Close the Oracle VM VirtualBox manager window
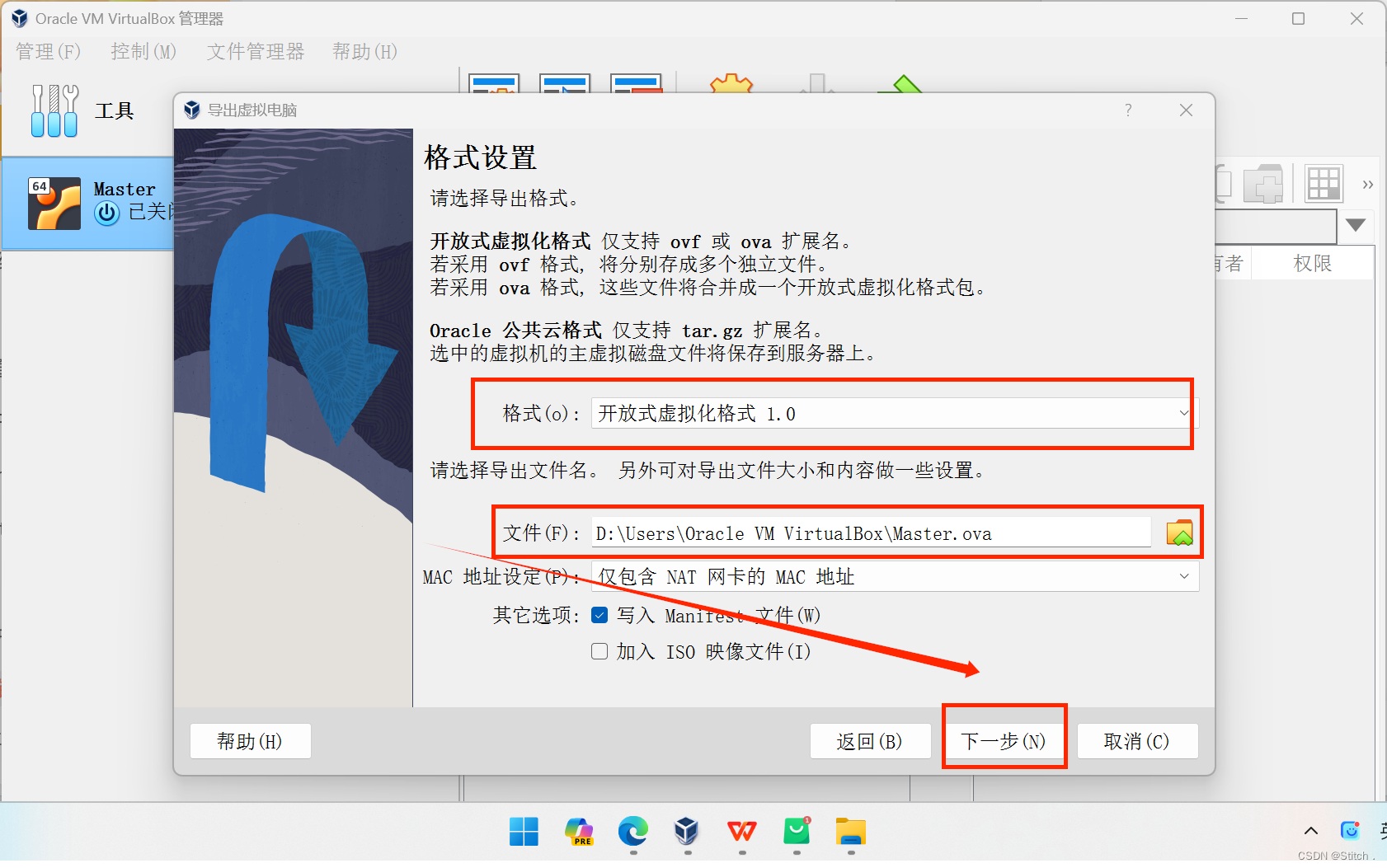The height and width of the screenshot is (868, 1387). (1356, 18)
